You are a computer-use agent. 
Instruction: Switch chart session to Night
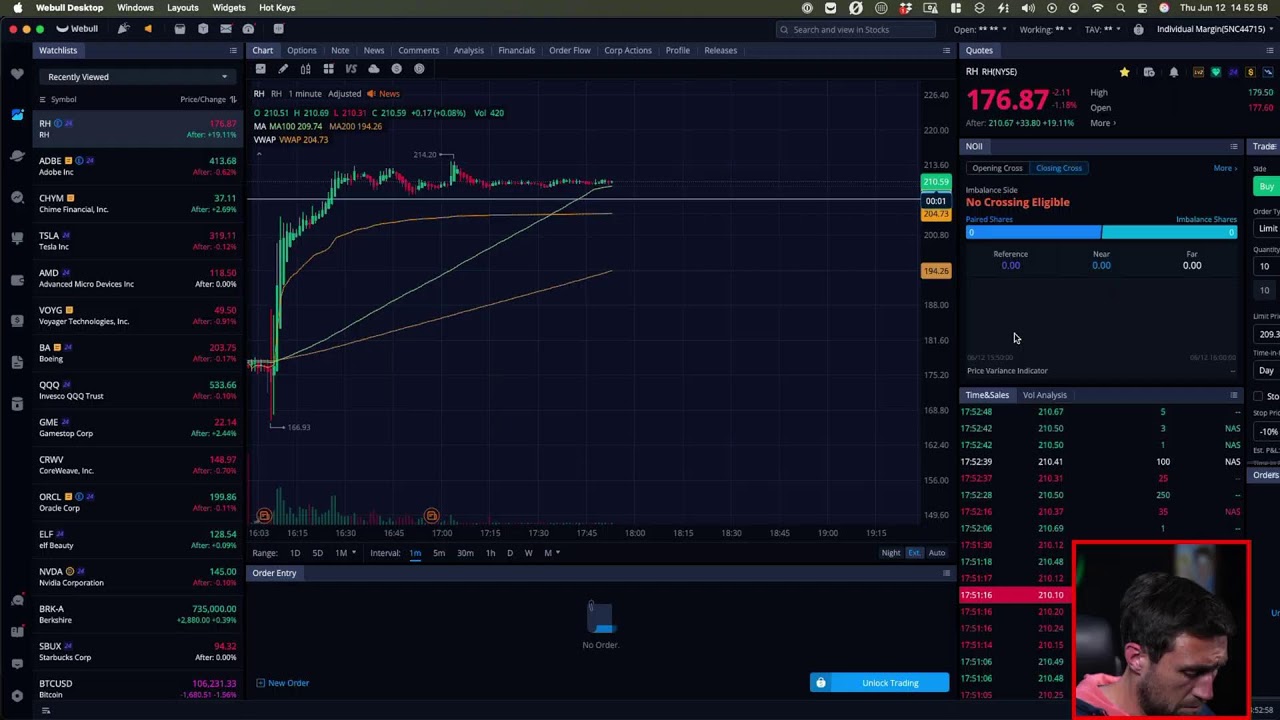coord(891,553)
